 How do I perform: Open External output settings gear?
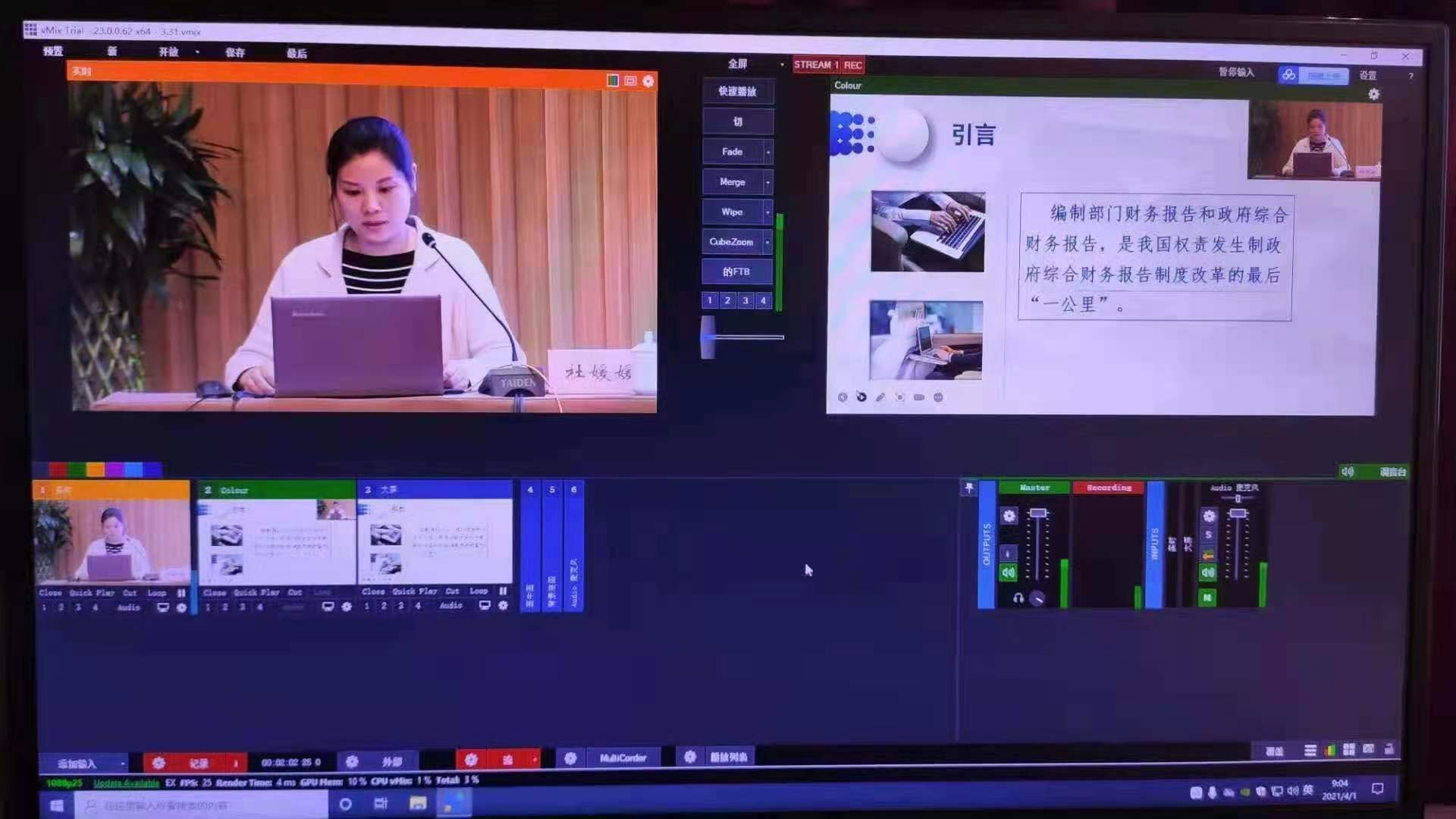pos(352,761)
